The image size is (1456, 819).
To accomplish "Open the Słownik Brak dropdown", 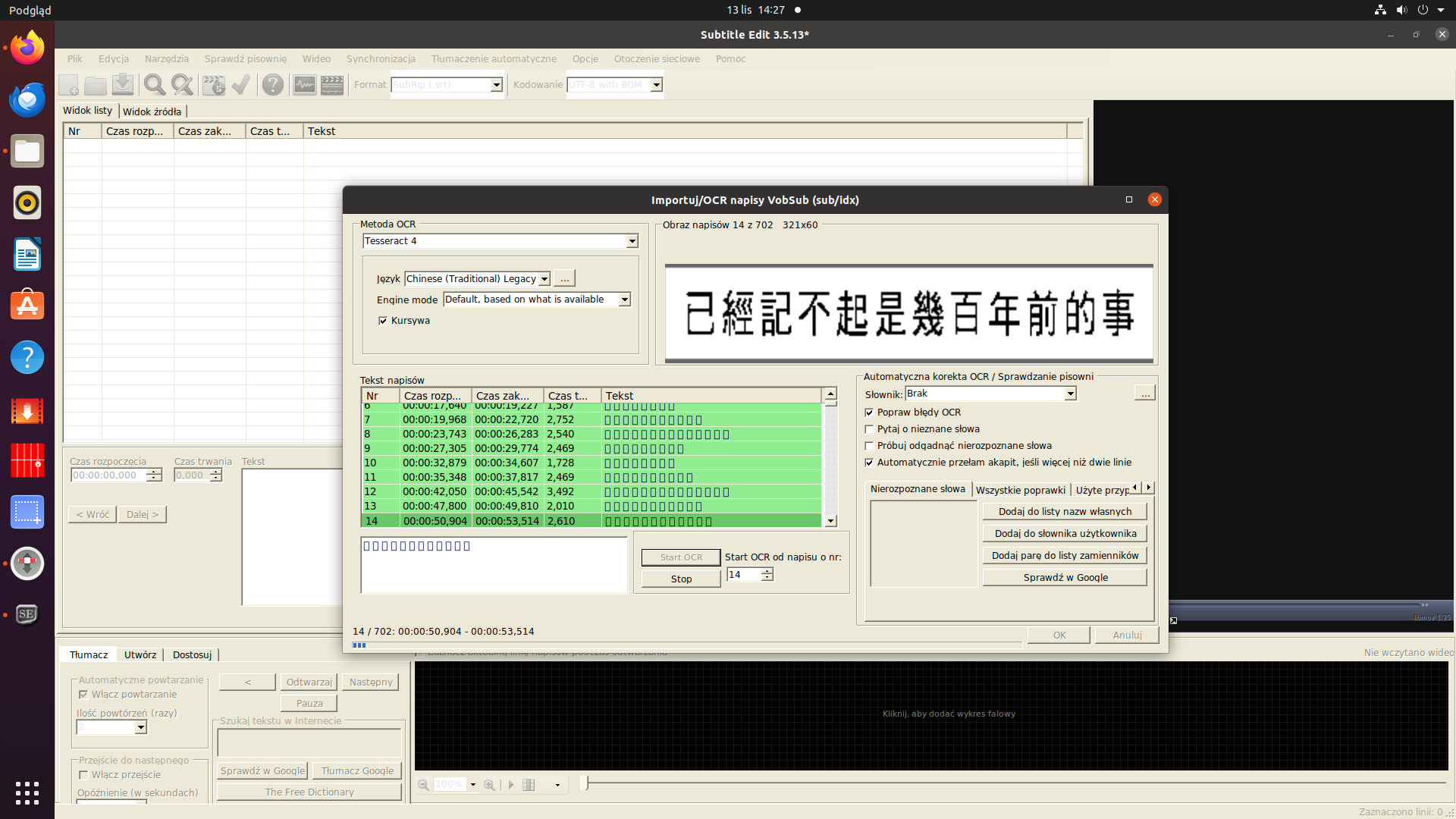I will (1070, 394).
